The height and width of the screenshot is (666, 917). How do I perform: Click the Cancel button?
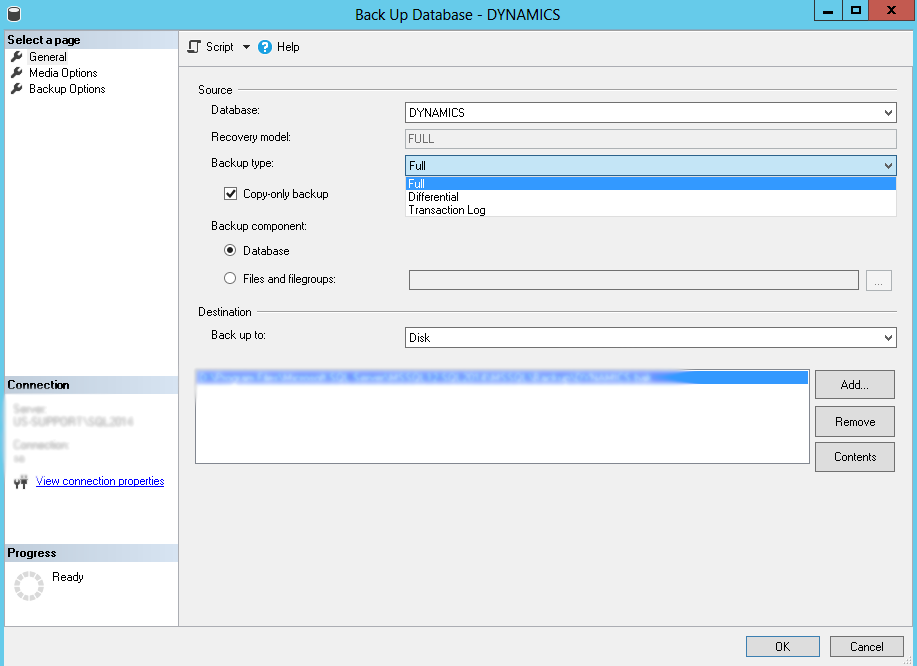point(866,646)
